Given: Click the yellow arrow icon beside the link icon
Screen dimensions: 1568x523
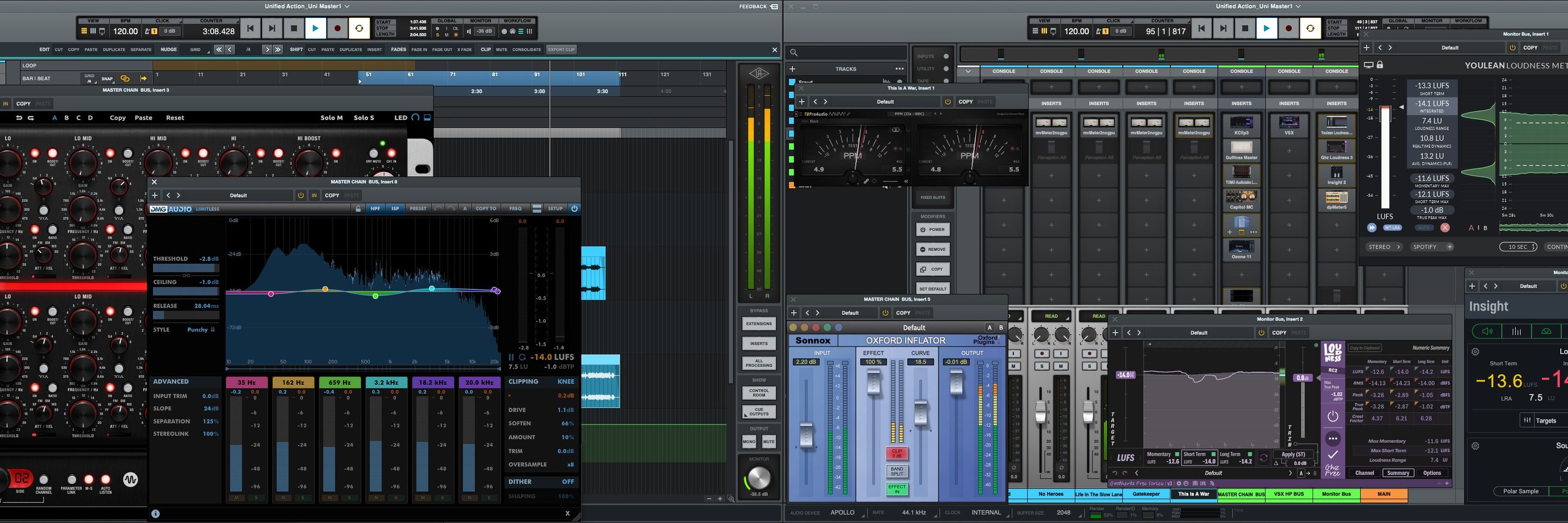Looking at the screenshot, I should (x=144, y=78).
